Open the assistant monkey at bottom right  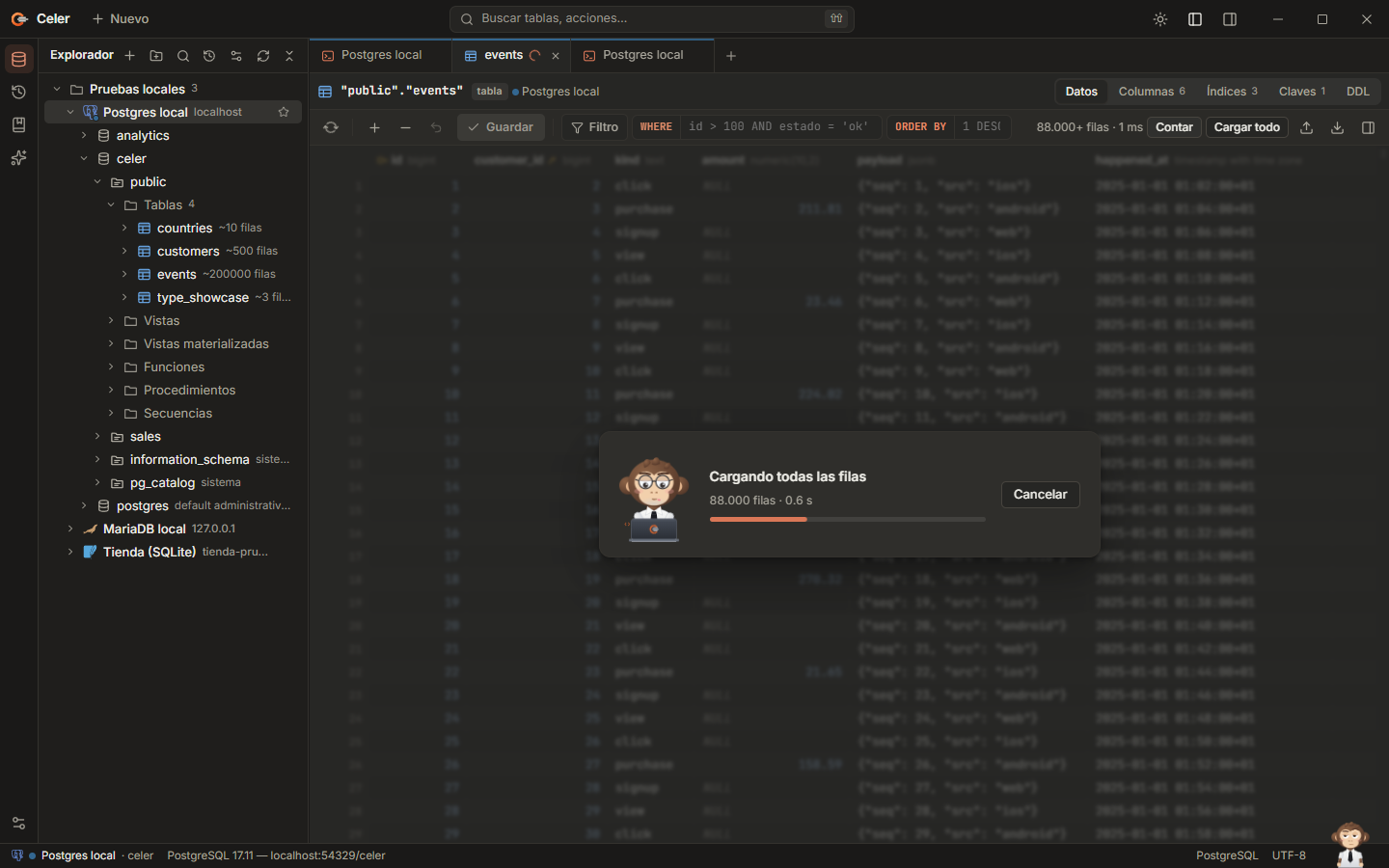click(x=1349, y=844)
